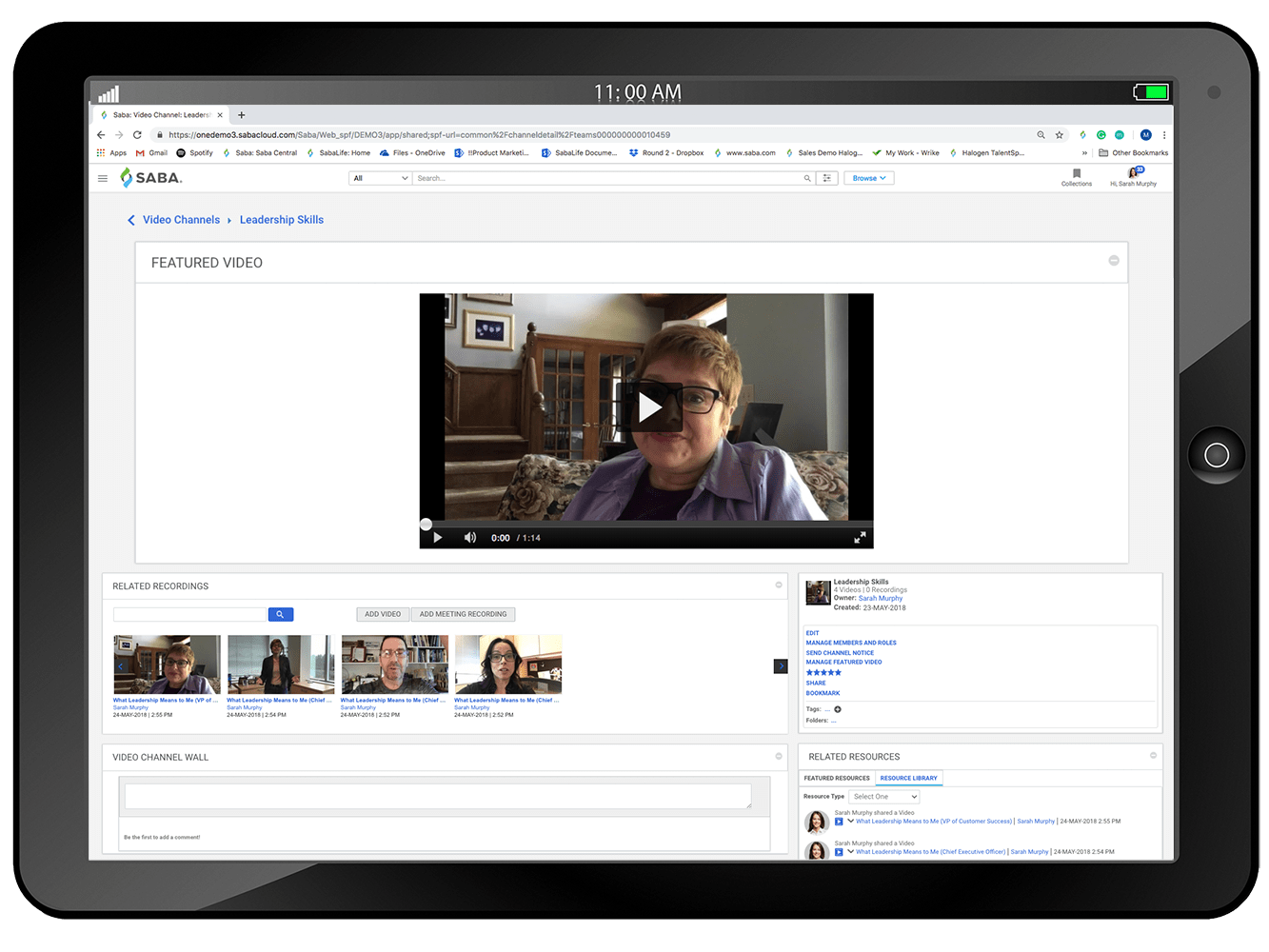Open the Gmail bookmark
The image size is (1269, 952).
tap(151, 152)
